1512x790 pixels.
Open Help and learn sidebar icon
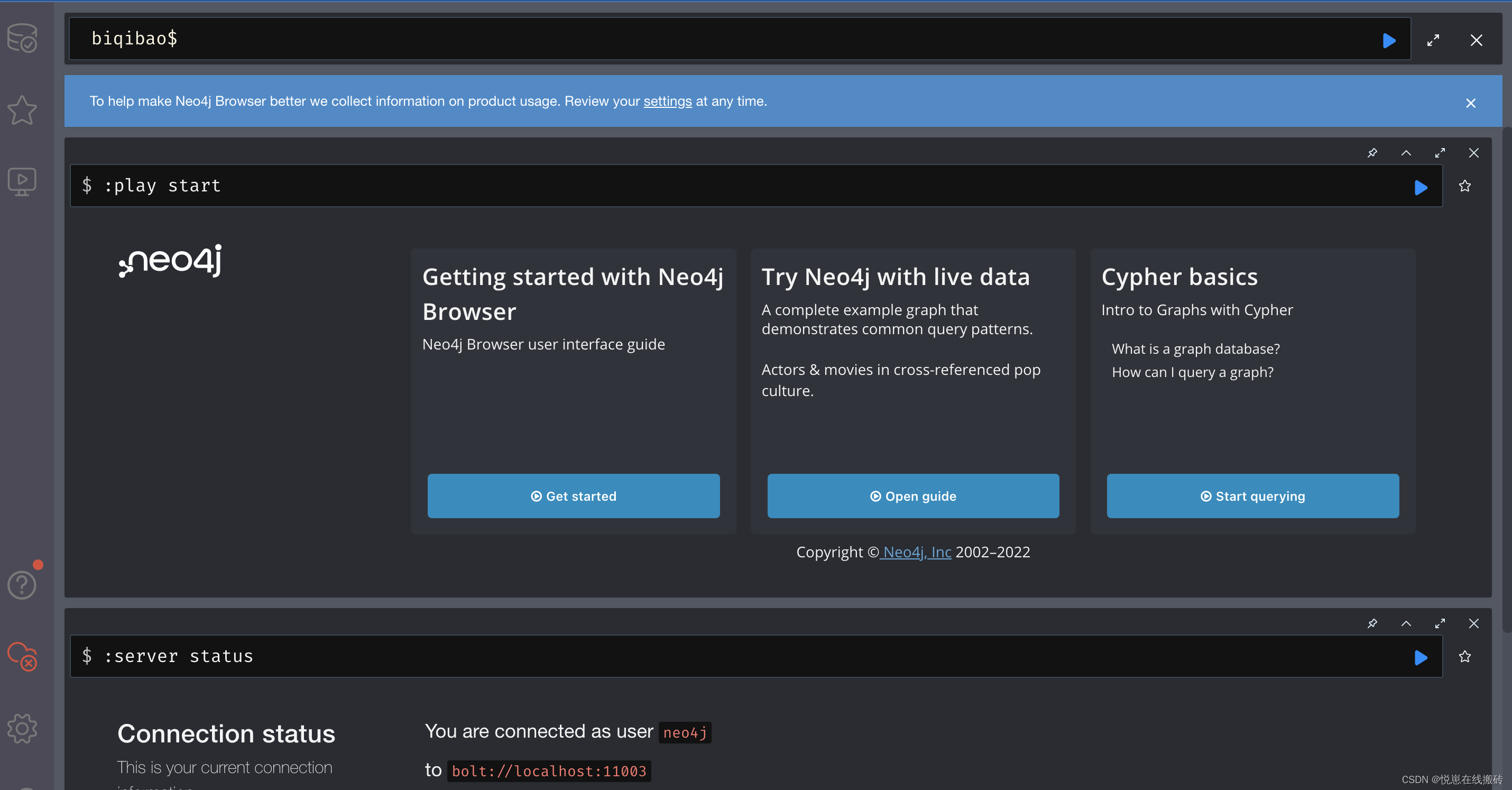(22, 585)
